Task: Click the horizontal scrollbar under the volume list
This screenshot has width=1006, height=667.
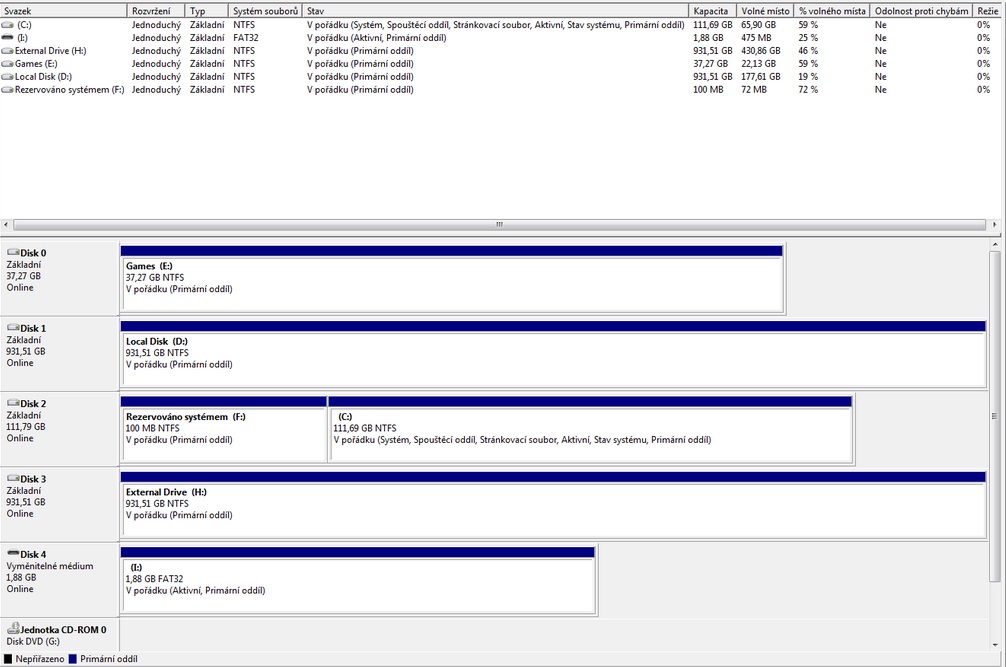Action: (499, 225)
